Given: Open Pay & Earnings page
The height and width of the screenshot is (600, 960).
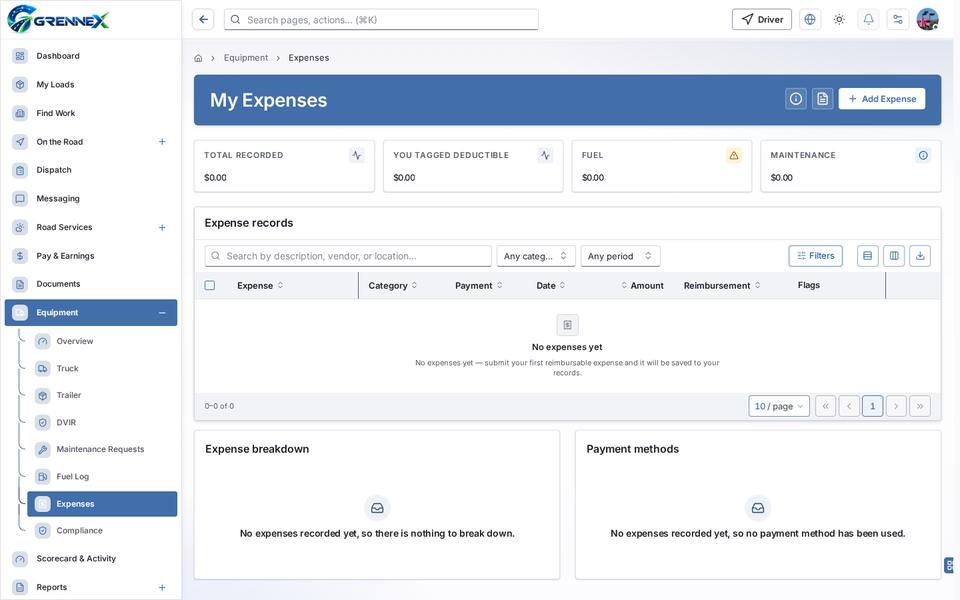Looking at the screenshot, I should click(x=91, y=256).
